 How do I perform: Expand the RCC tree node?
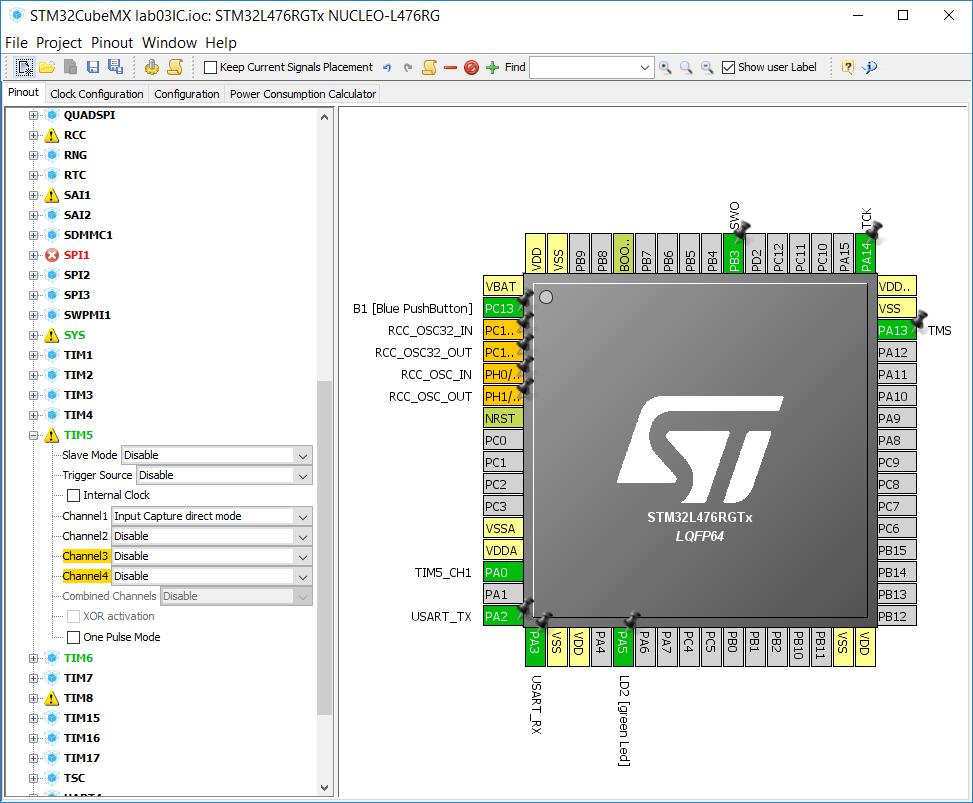(34, 135)
